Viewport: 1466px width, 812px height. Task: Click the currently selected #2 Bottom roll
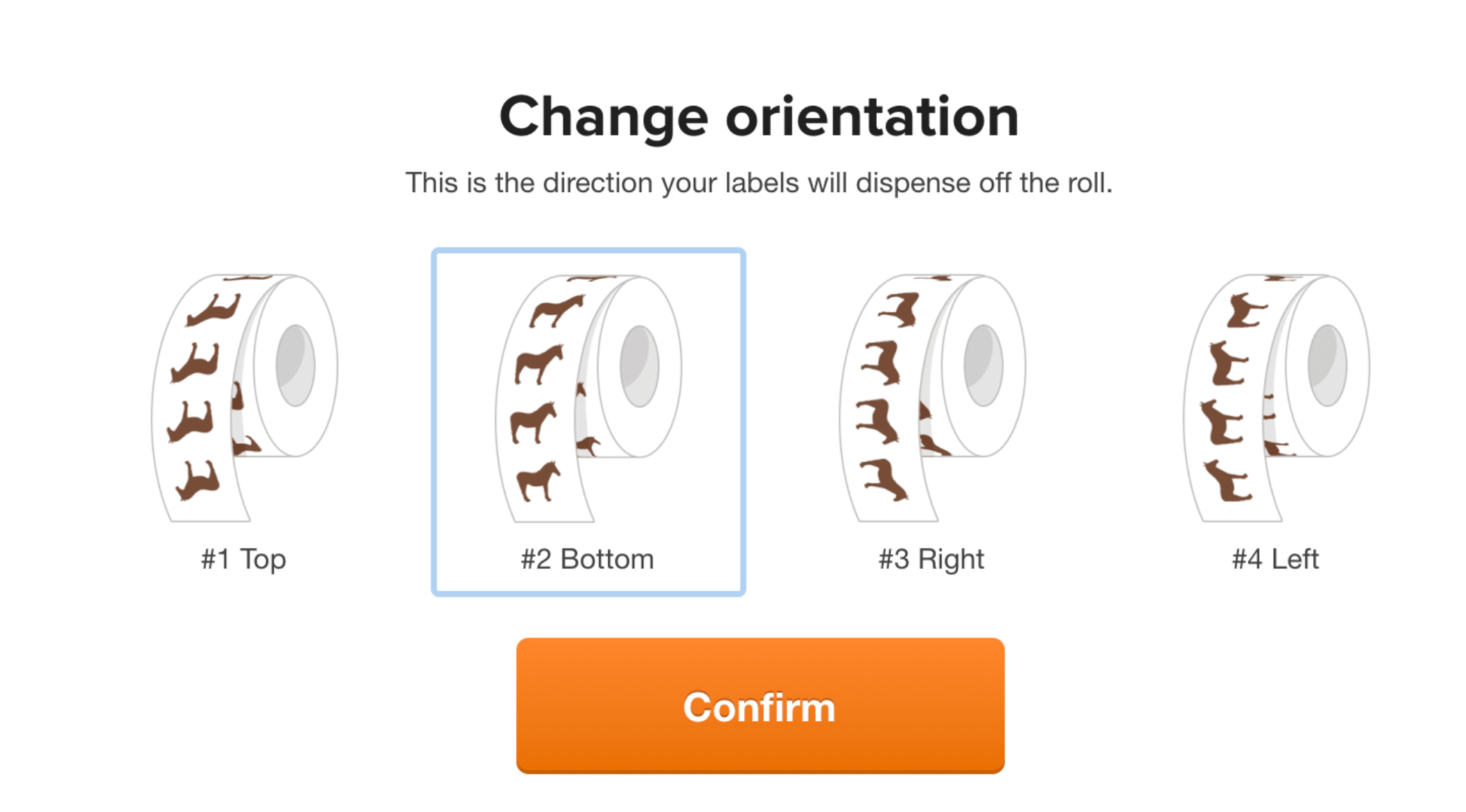[589, 393]
